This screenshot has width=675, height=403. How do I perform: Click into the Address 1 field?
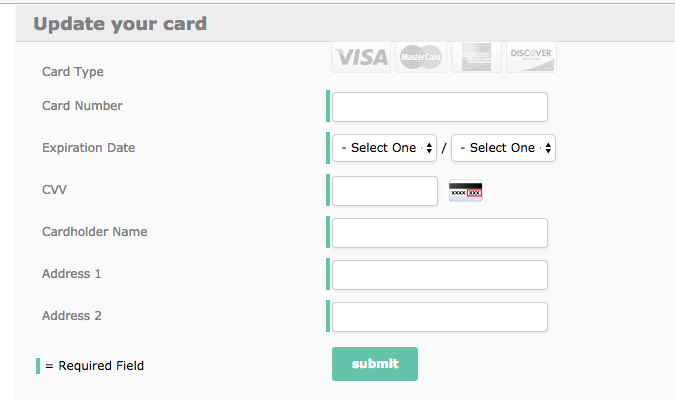click(x=440, y=275)
